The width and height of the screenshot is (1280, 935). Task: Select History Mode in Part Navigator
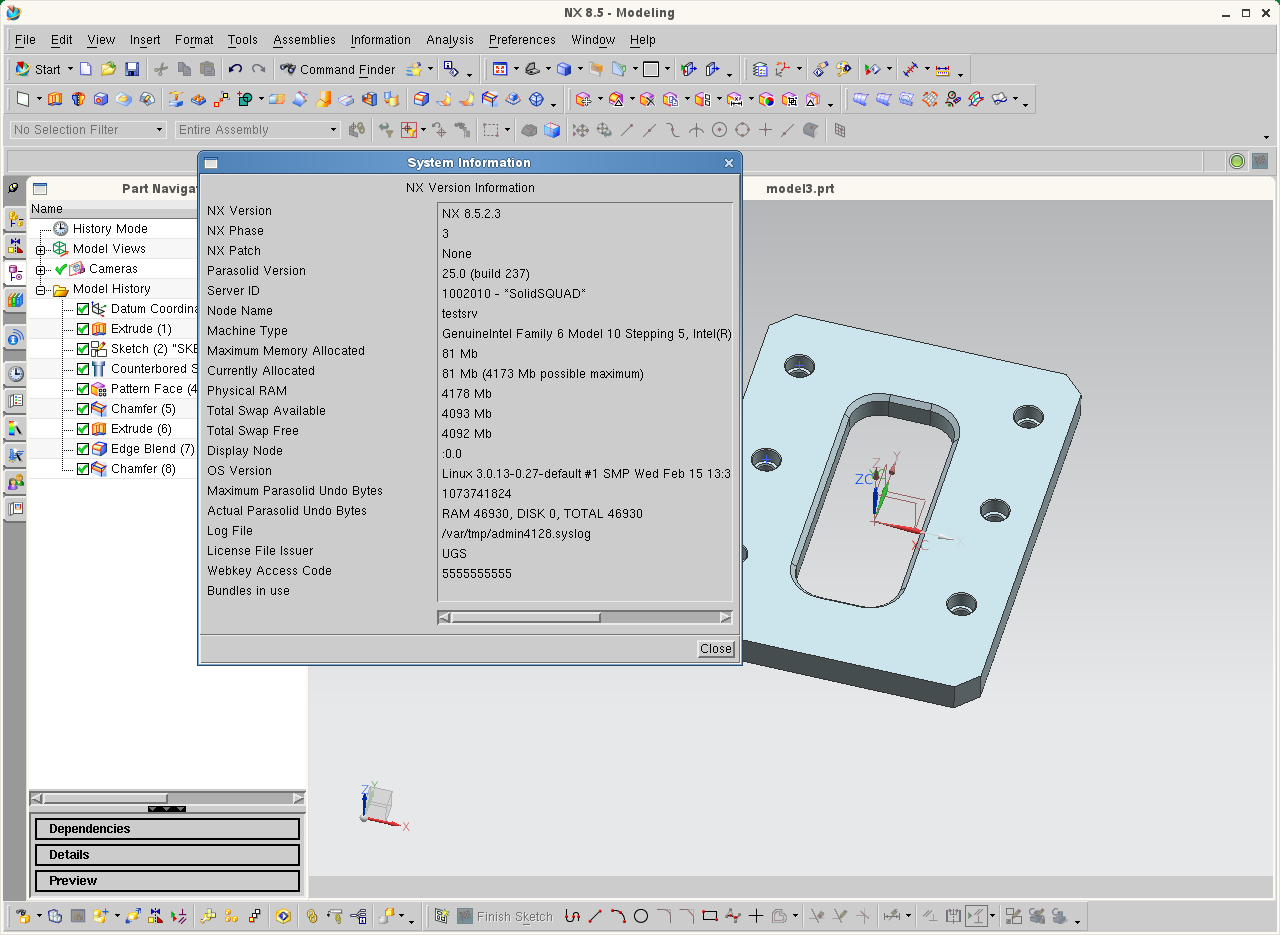pyautogui.click(x=109, y=229)
